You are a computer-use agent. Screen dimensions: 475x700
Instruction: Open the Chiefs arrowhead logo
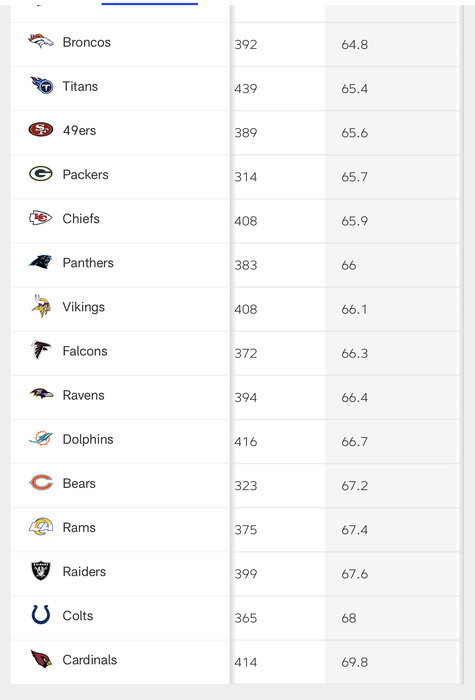40,218
